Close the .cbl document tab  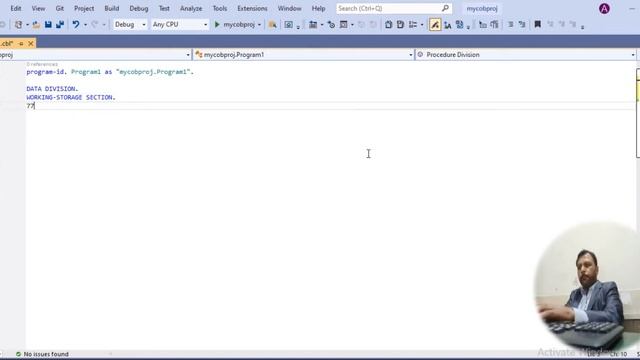31,43
